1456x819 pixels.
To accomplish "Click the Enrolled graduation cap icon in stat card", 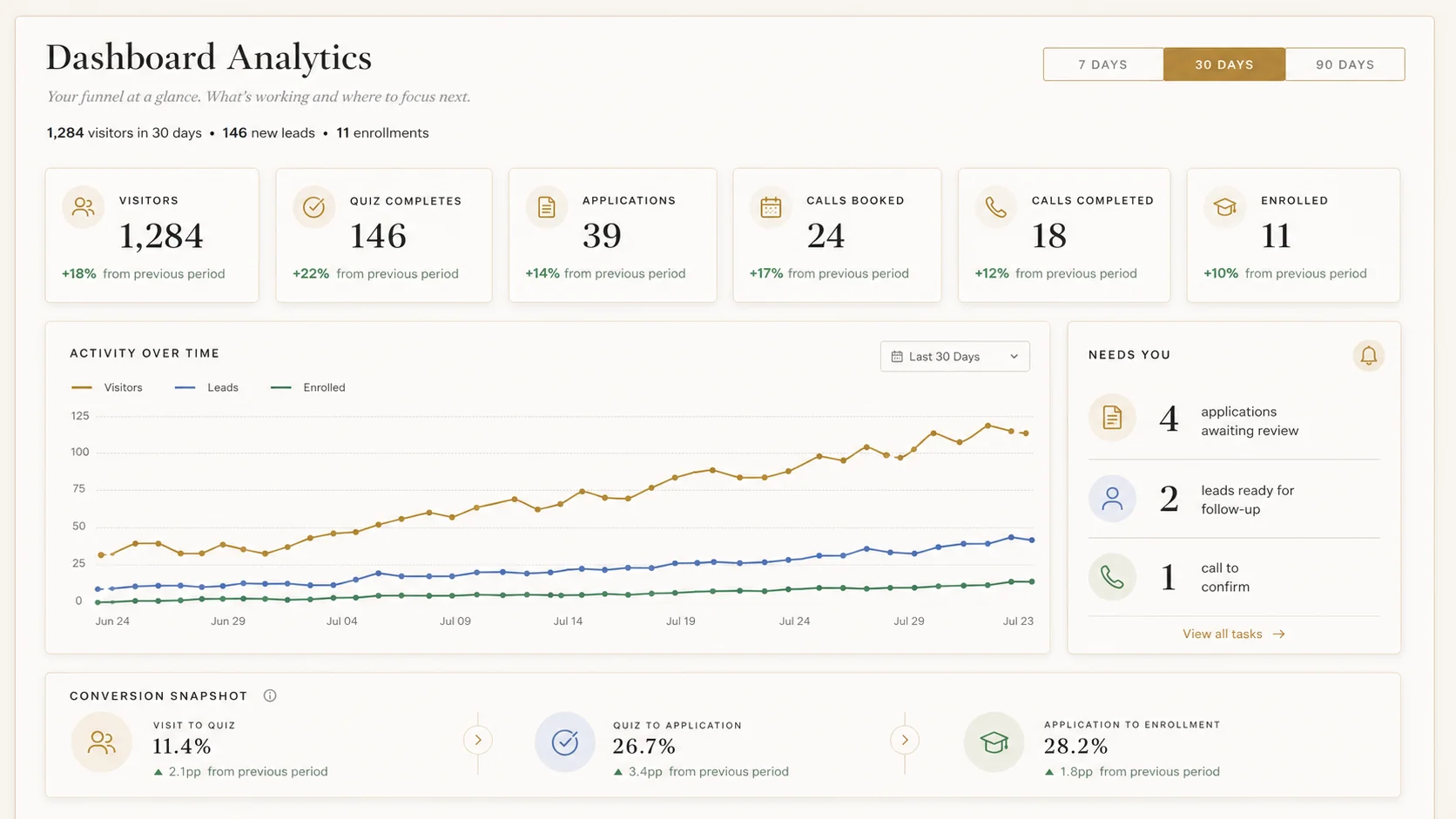I will coord(1224,207).
